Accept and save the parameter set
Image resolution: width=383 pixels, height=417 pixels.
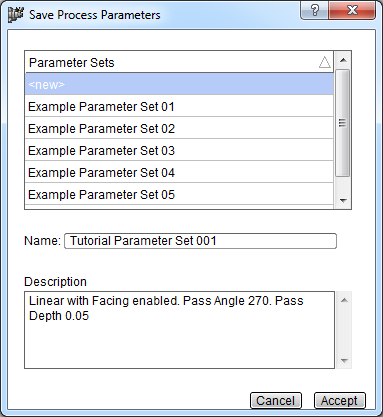click(339, 400)
